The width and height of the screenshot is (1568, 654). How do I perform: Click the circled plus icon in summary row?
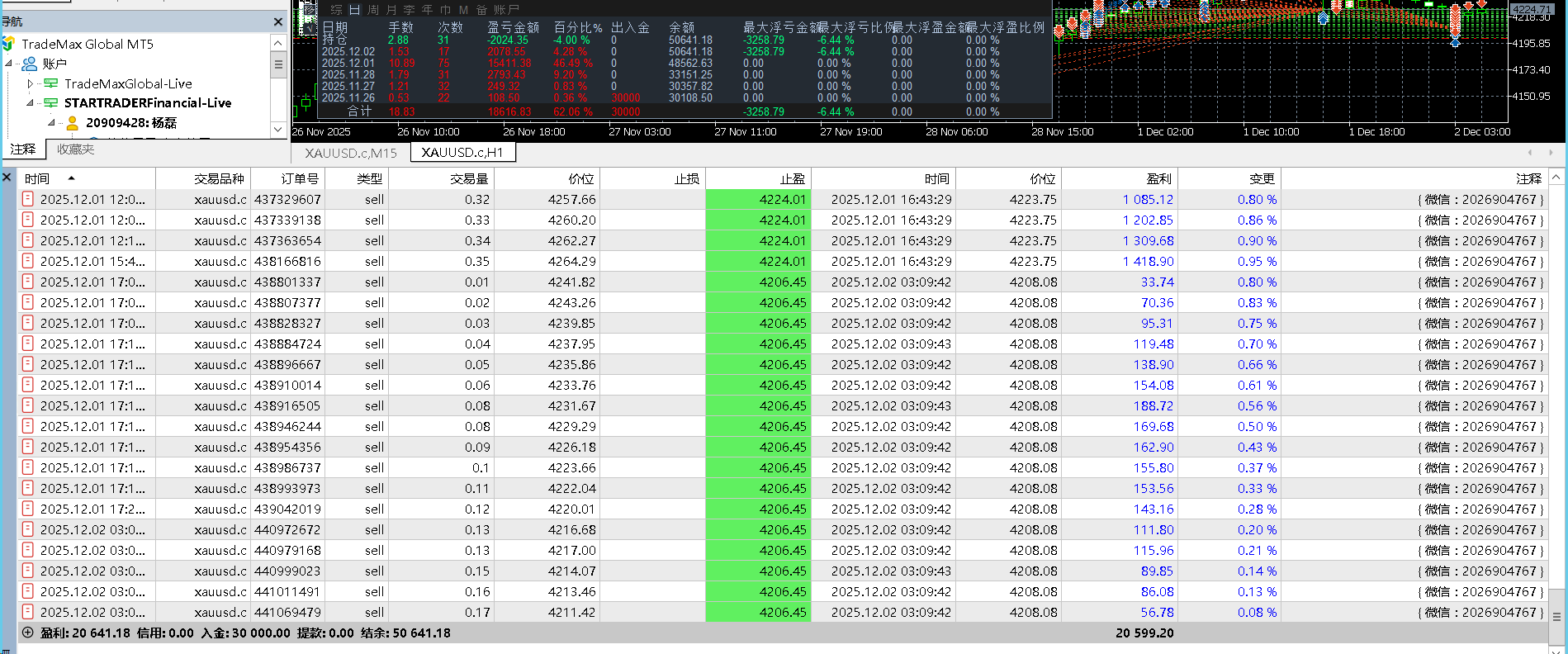point(27,633)
